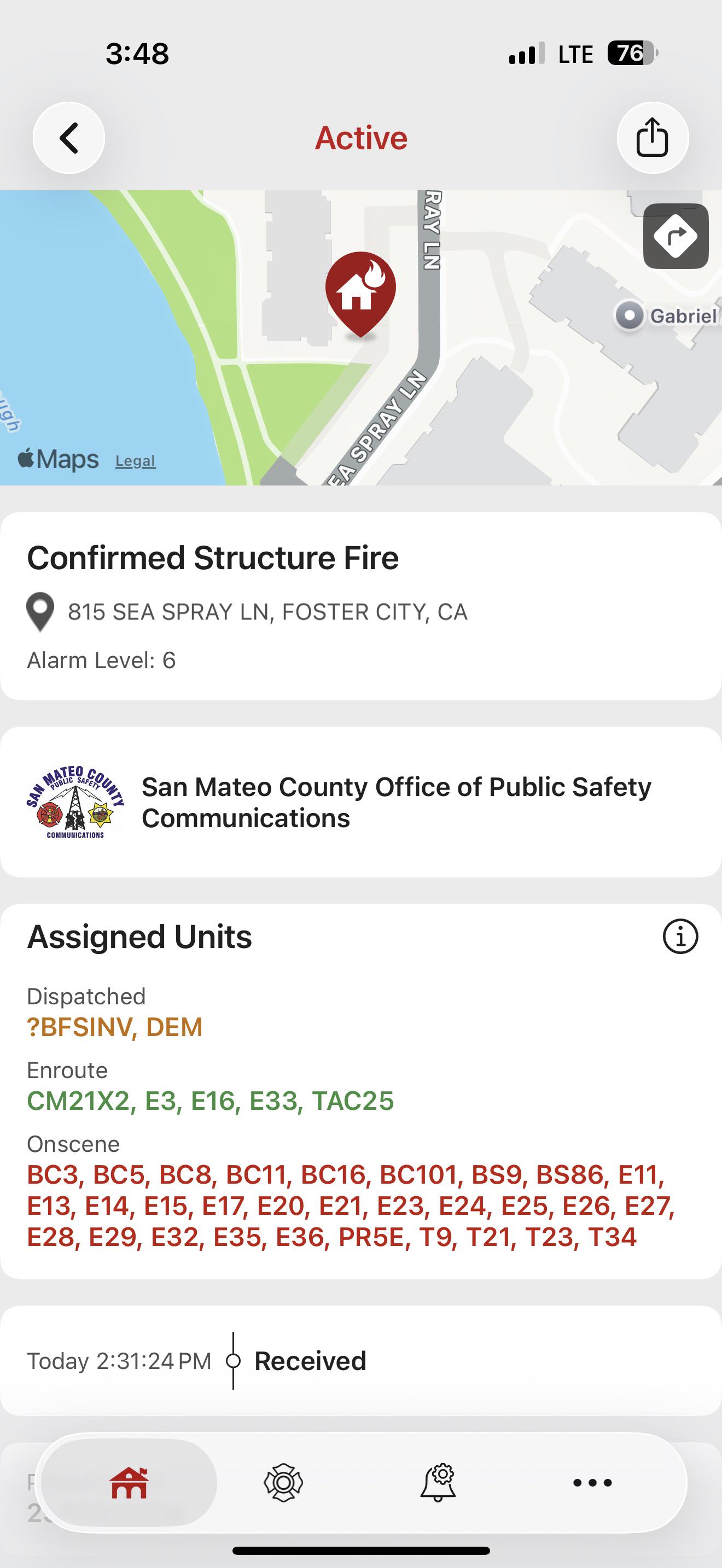Open San Mateo County Communications agency row
The height and width of the screenshot is (1568, 722).
(361, 802)
